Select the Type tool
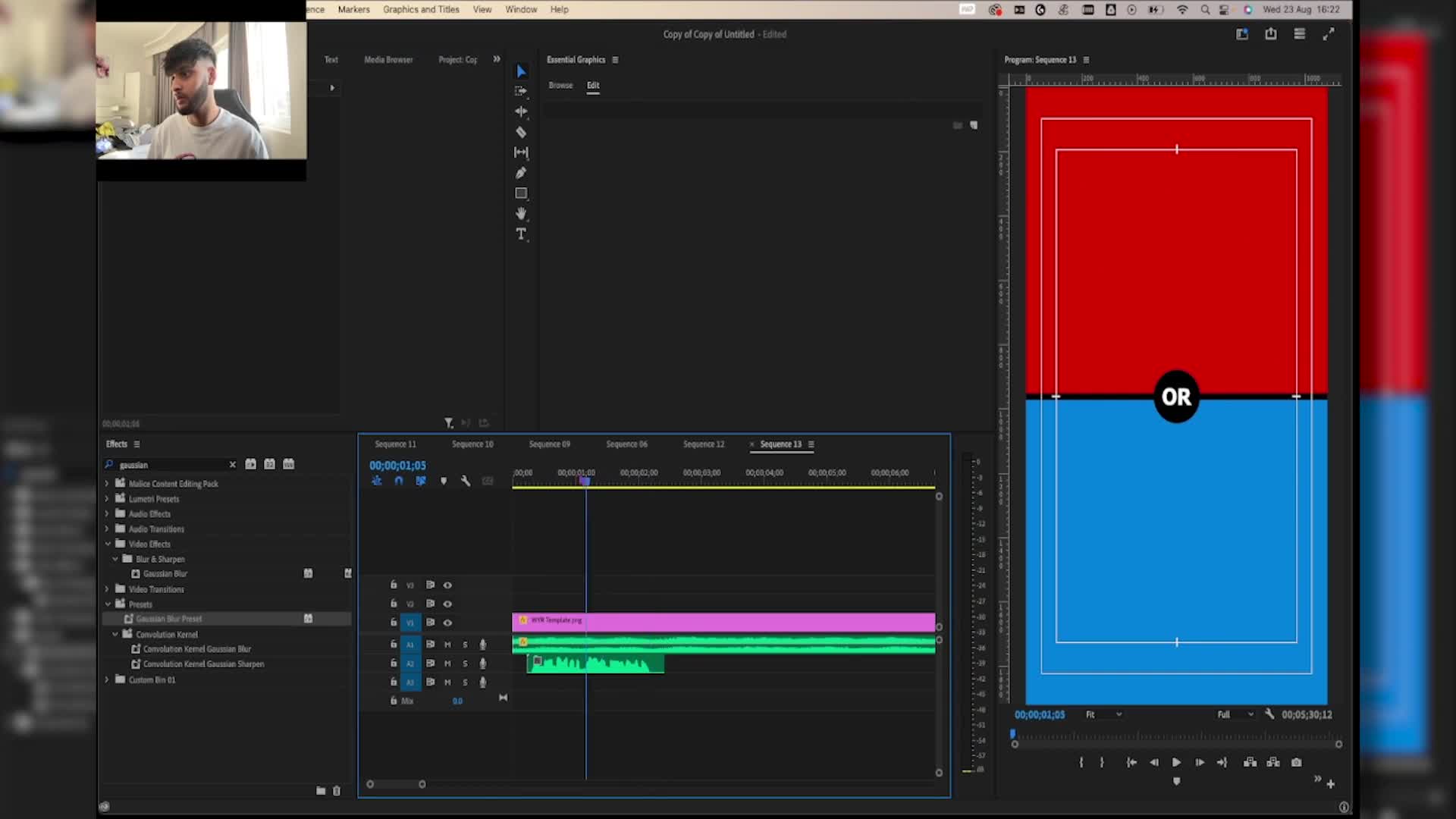 tap(521, 234)
